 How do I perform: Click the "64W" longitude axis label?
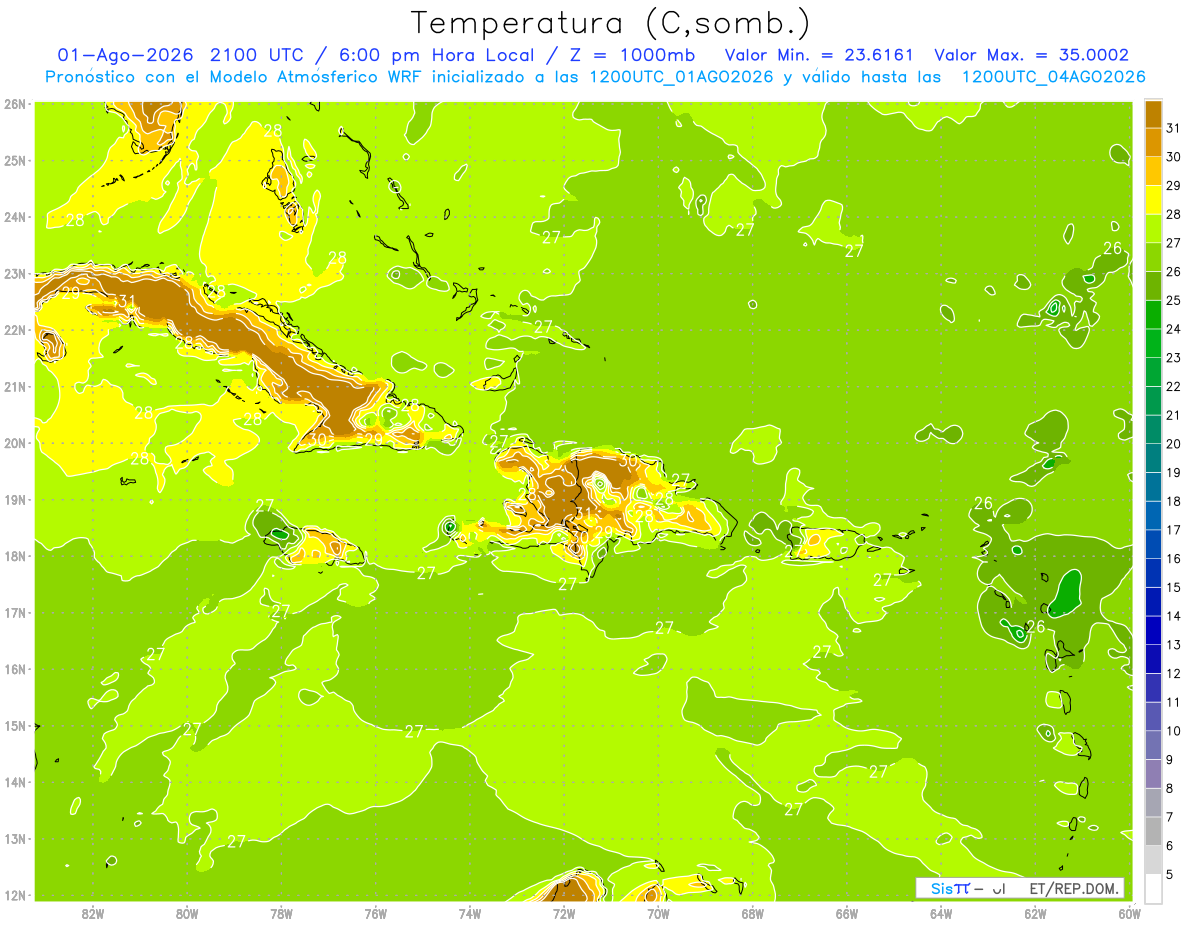(941, 913)
